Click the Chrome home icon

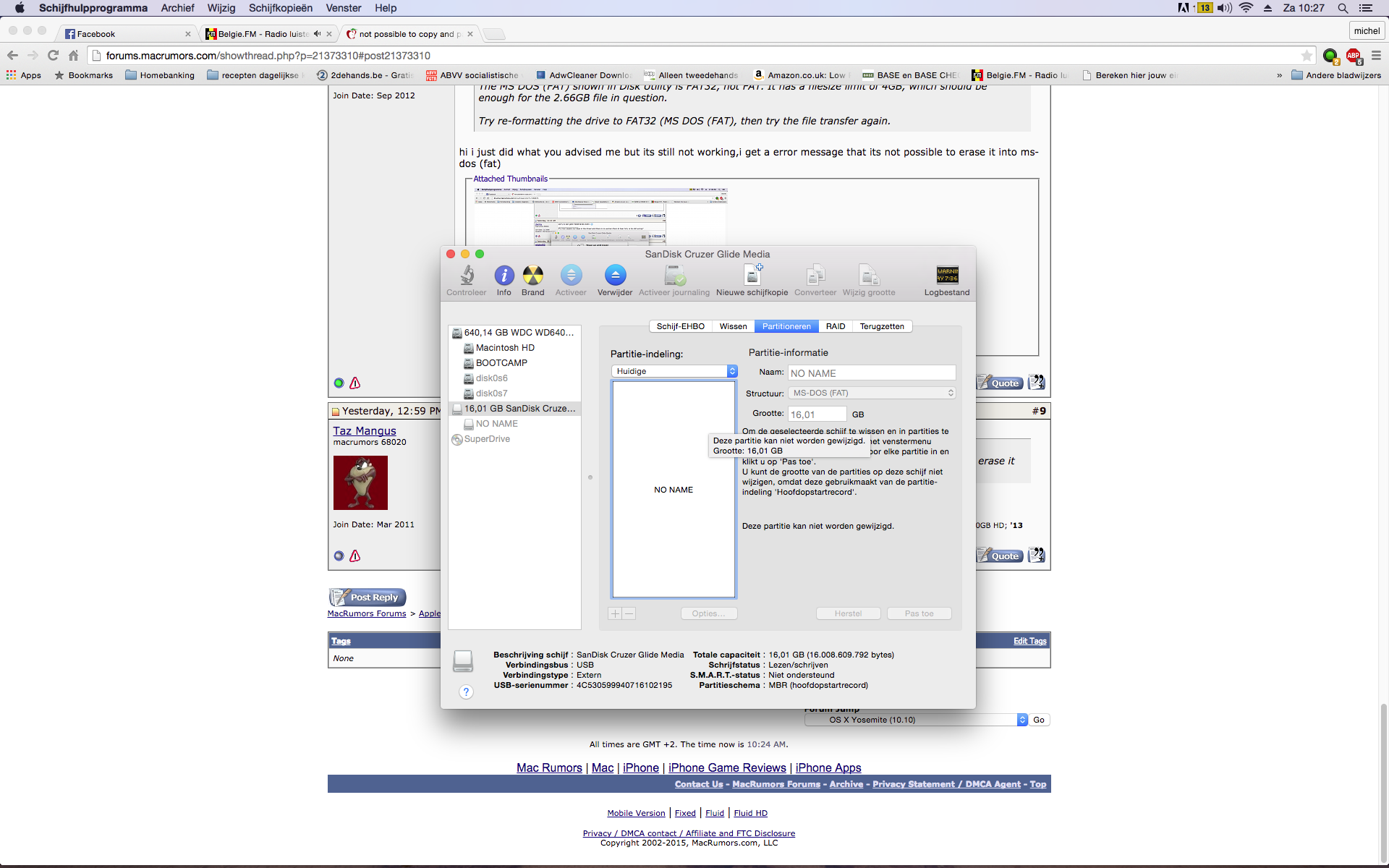[73, 56]
